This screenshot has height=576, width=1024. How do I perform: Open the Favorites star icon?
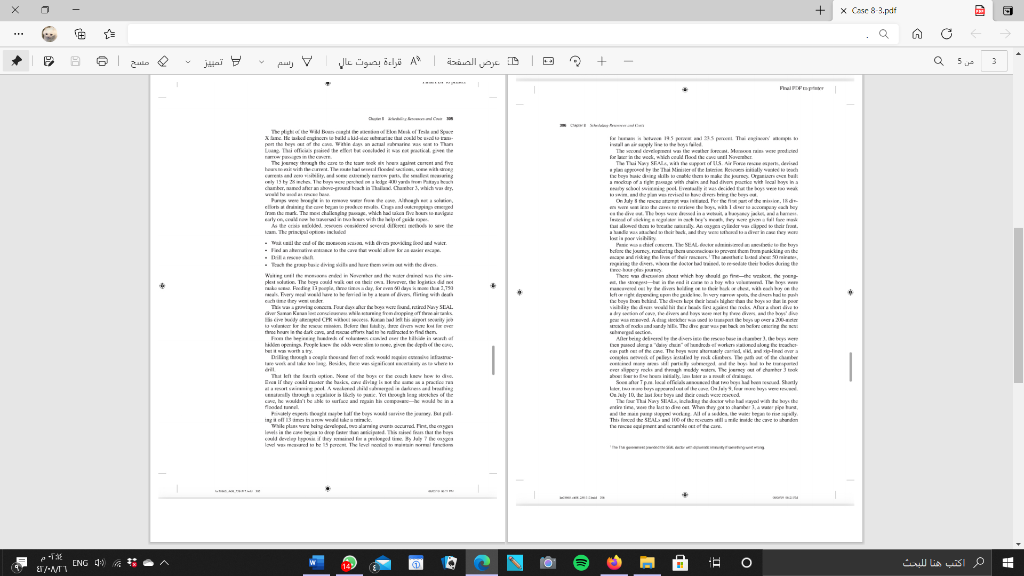point(109,34)
